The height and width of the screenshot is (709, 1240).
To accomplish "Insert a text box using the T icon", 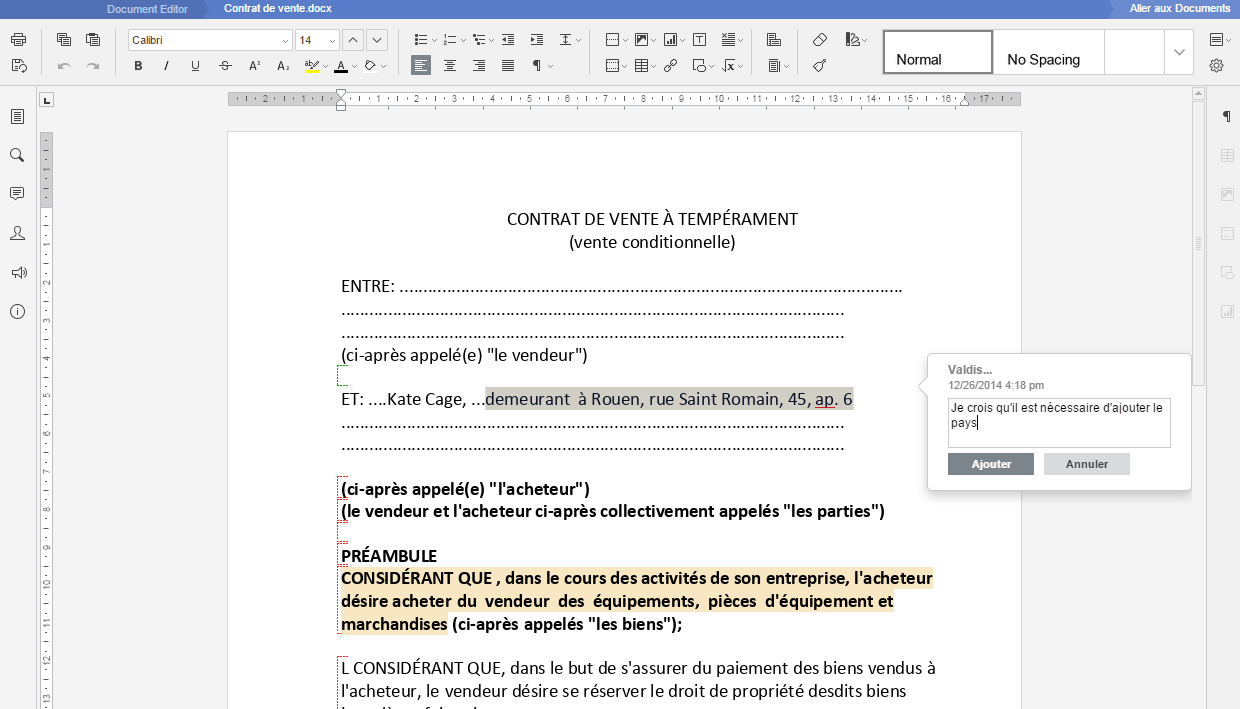I will click(x=699, y=40).
